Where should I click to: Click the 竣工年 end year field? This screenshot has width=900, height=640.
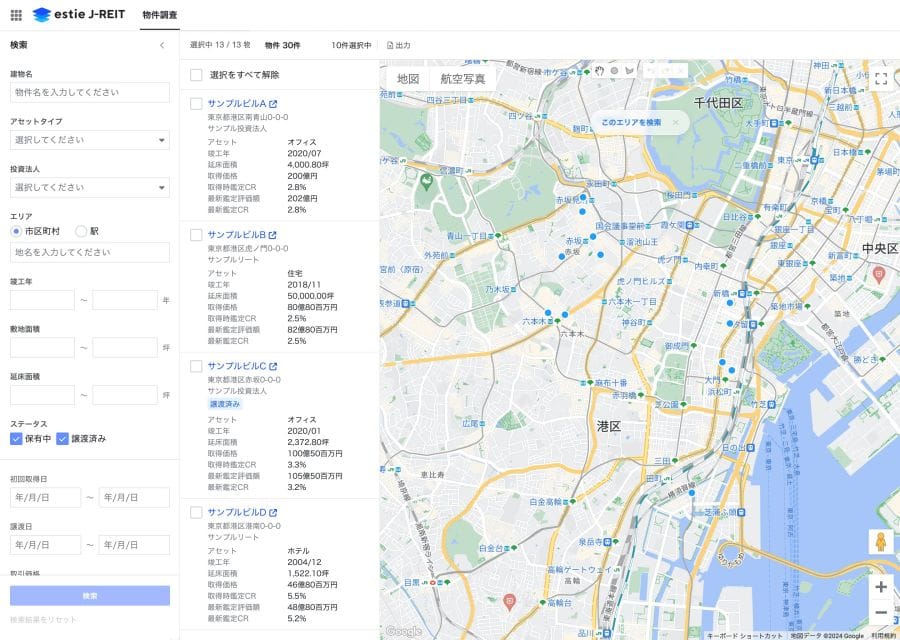tap(125, 300)
